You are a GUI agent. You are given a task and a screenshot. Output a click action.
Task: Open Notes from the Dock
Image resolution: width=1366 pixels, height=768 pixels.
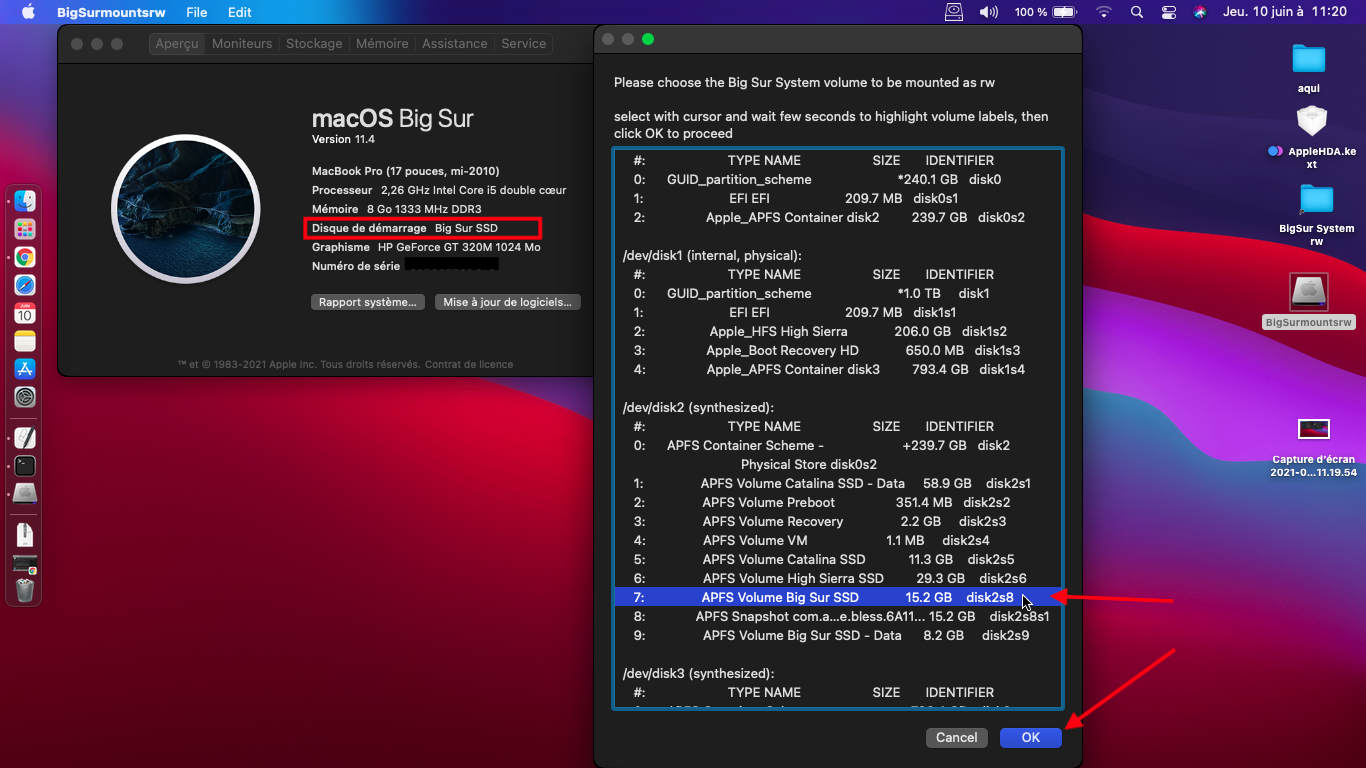pos(25,341)
